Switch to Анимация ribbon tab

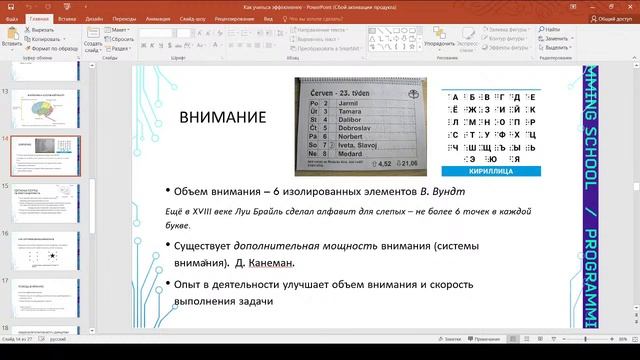[x=158, y=19]
